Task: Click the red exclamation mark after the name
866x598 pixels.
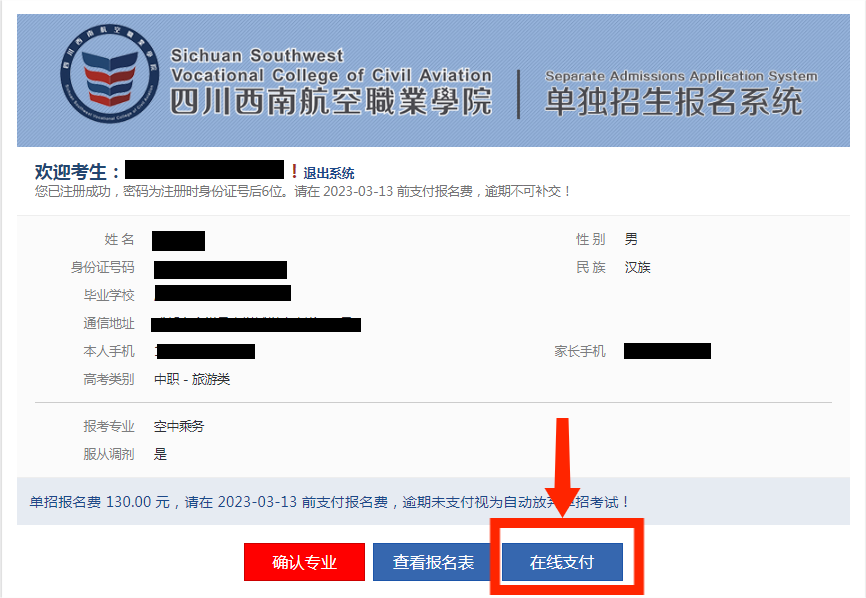Action: [x=294, y=171]
